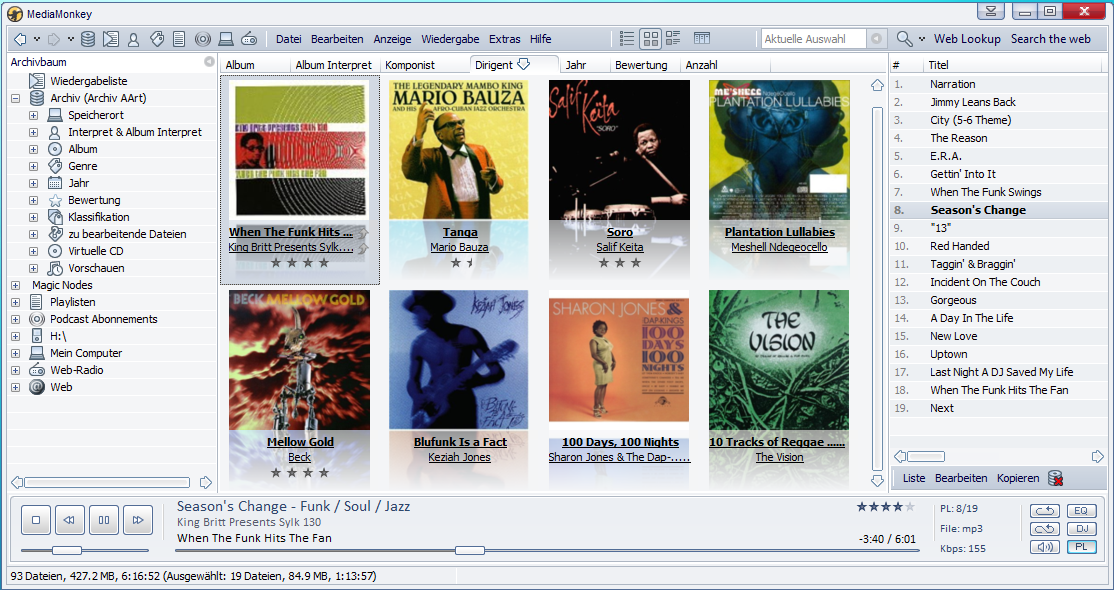Open the Wiedergabe menu
The width and height of the screenshot is (1114, 590).
point(450,39)
